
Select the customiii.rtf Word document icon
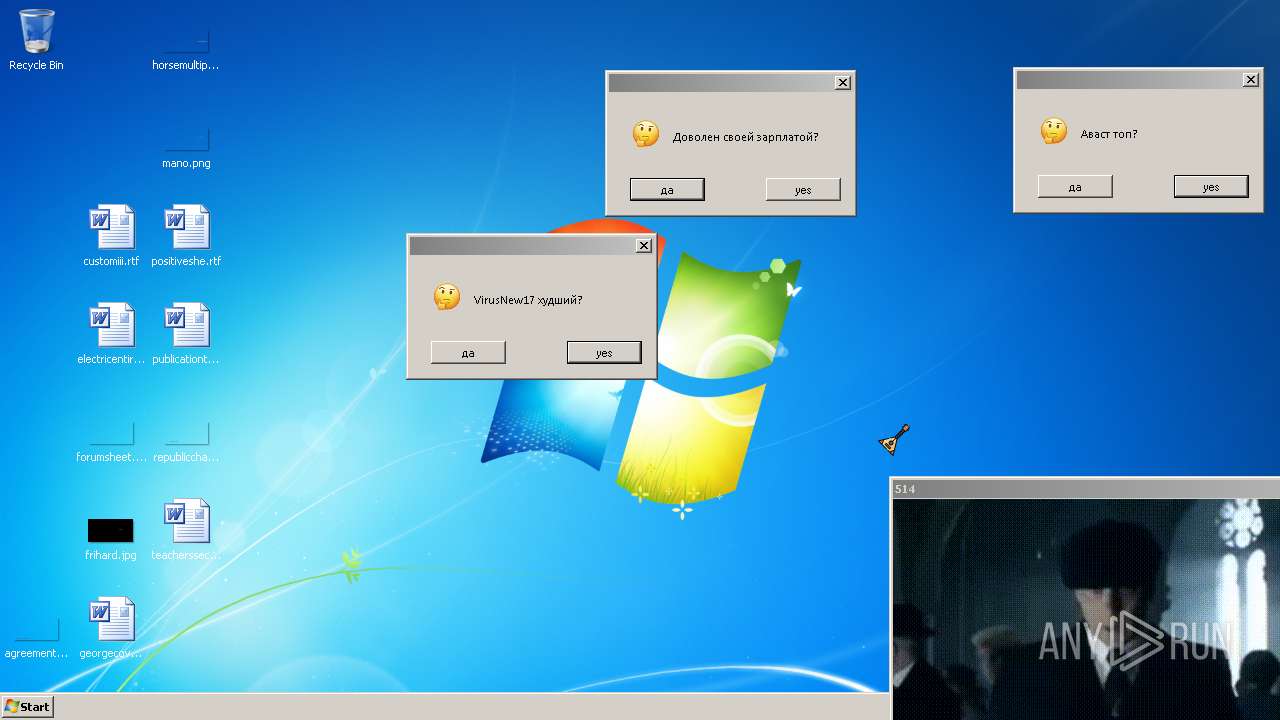click(111, 236)
